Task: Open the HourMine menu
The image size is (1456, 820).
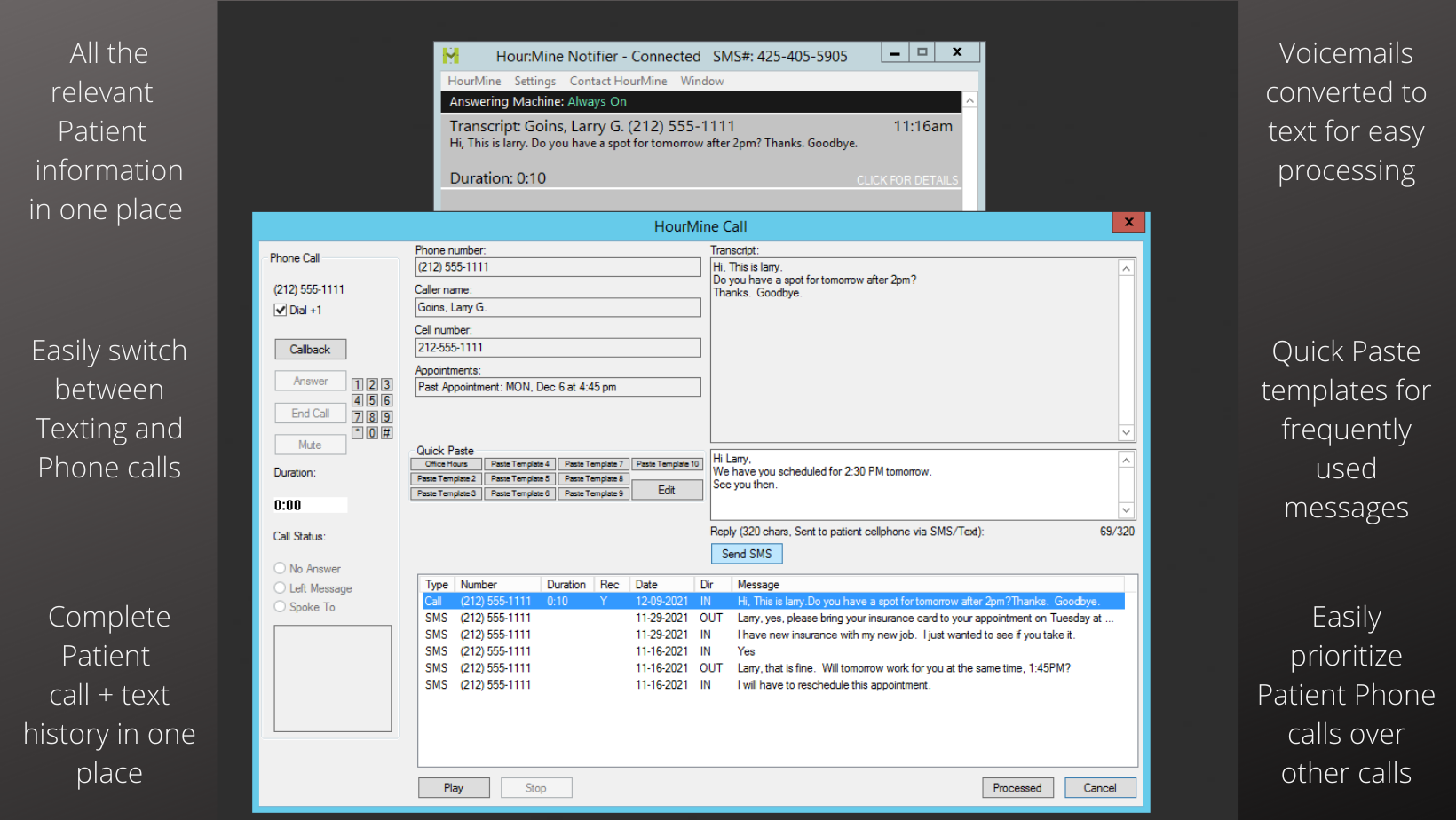Action: click(x=474, y=81)
